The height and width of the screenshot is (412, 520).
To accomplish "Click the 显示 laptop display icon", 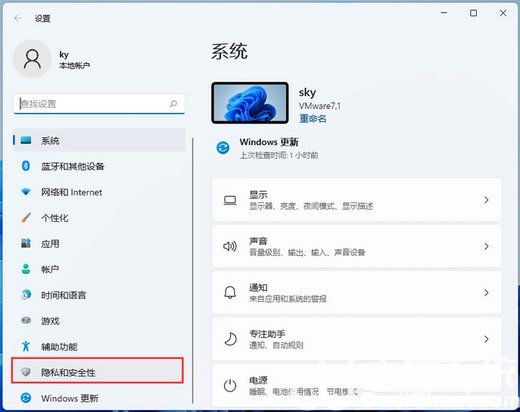I will [230, 200].
